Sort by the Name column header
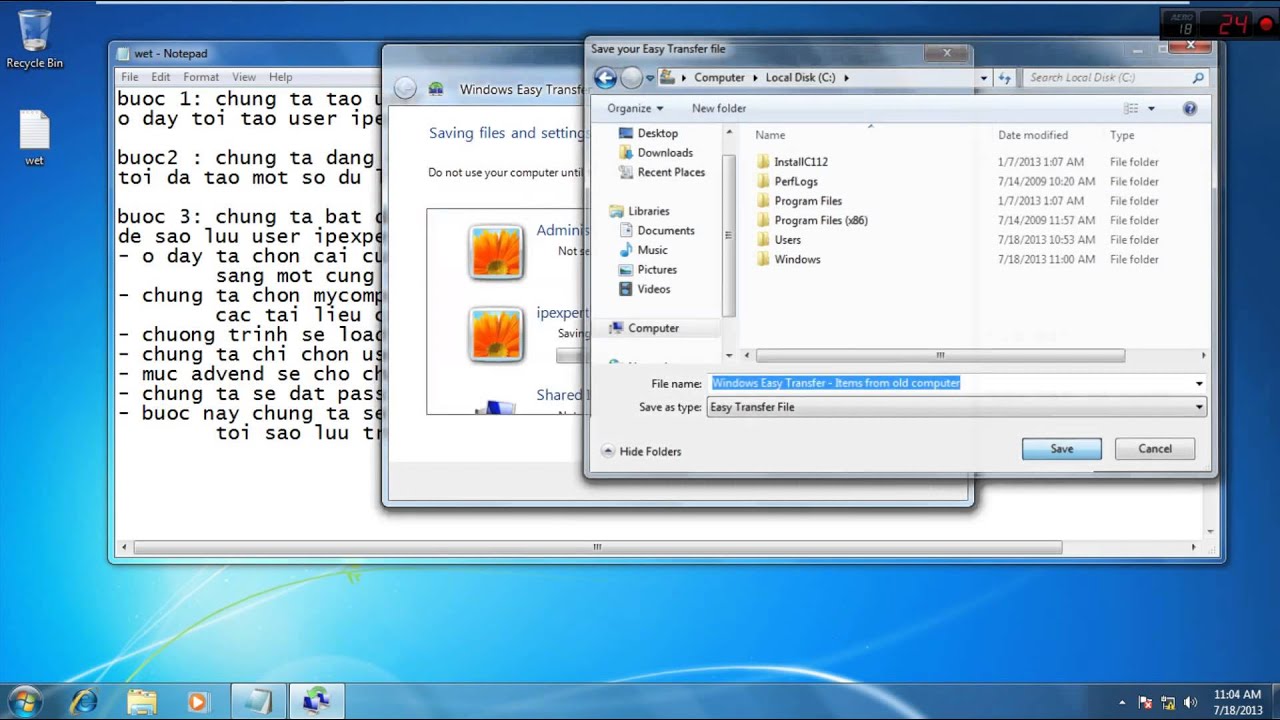The height and width of the screenshot is (720, 1280). (770, 135)
